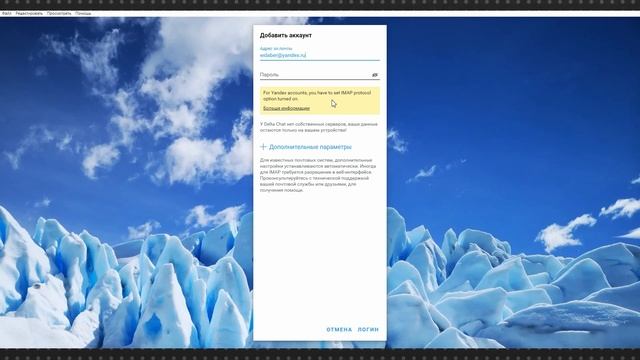Toggle password visibility eye icon
The width and height of the screenshot is (640, 360).
[375, 75]
